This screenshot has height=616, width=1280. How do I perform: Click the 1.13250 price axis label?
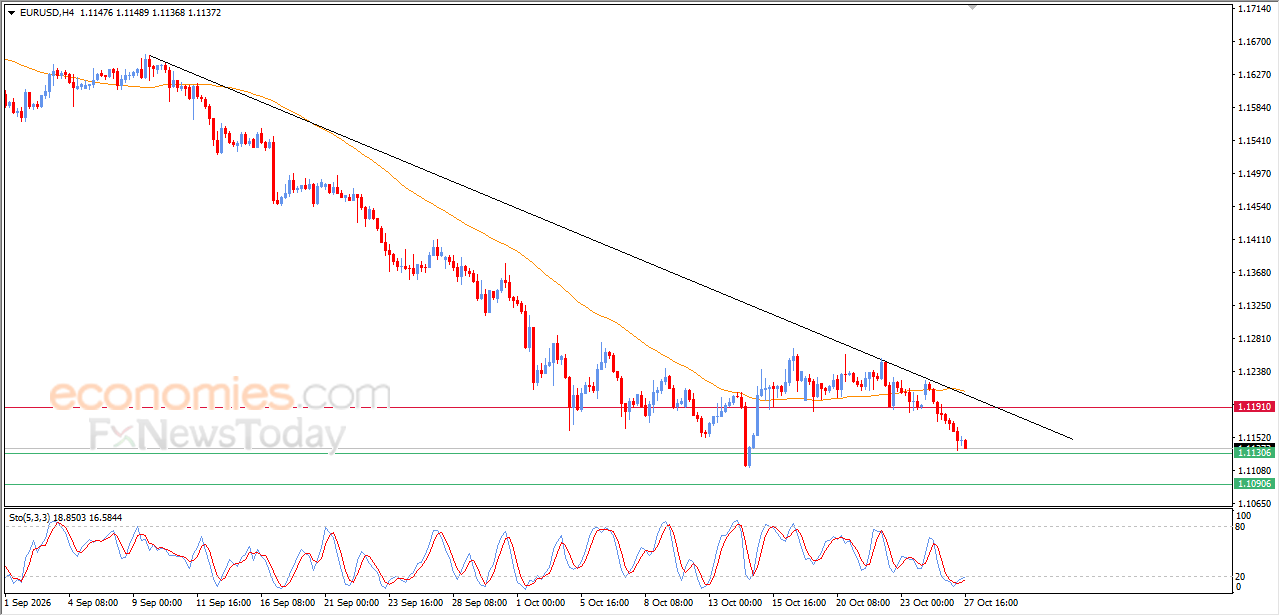pyautogui.click(x=1254, y=306)
